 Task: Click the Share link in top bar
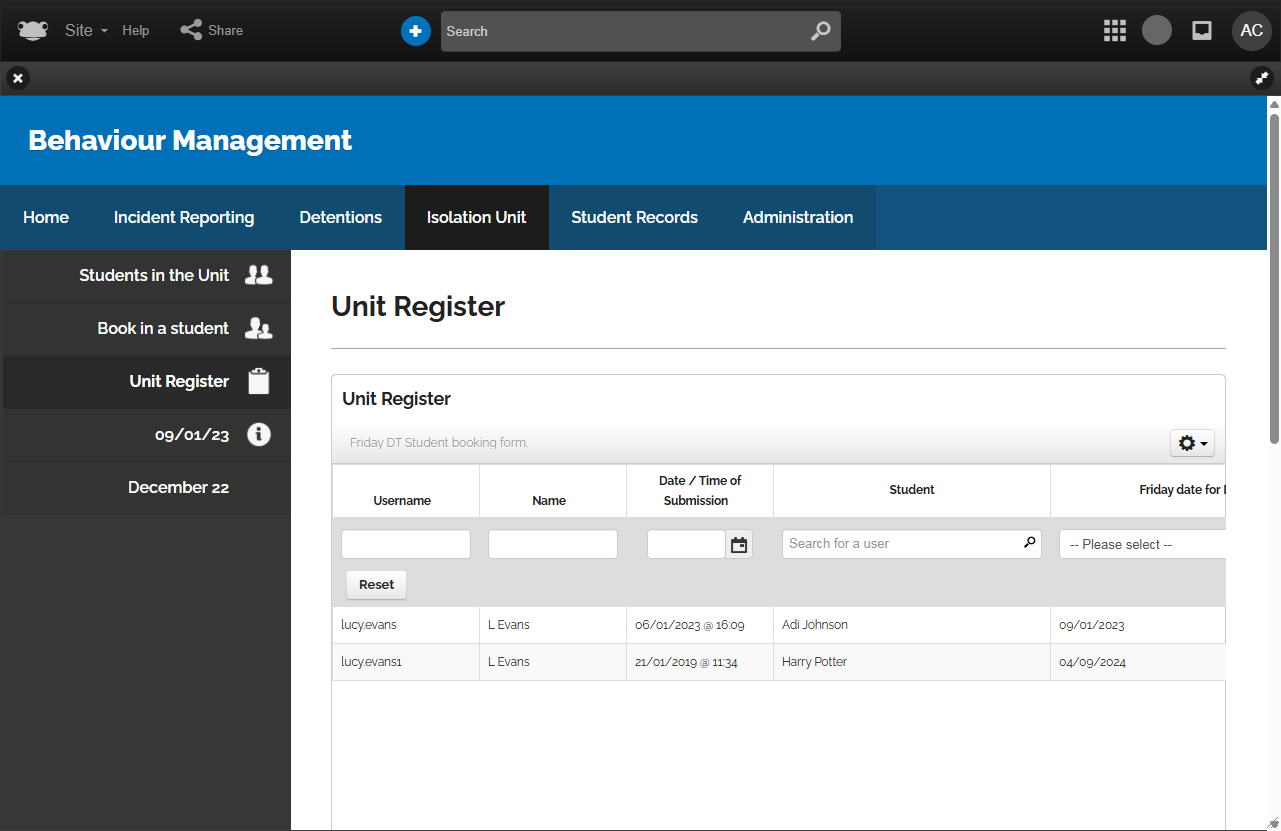click(x=212, y=31)
